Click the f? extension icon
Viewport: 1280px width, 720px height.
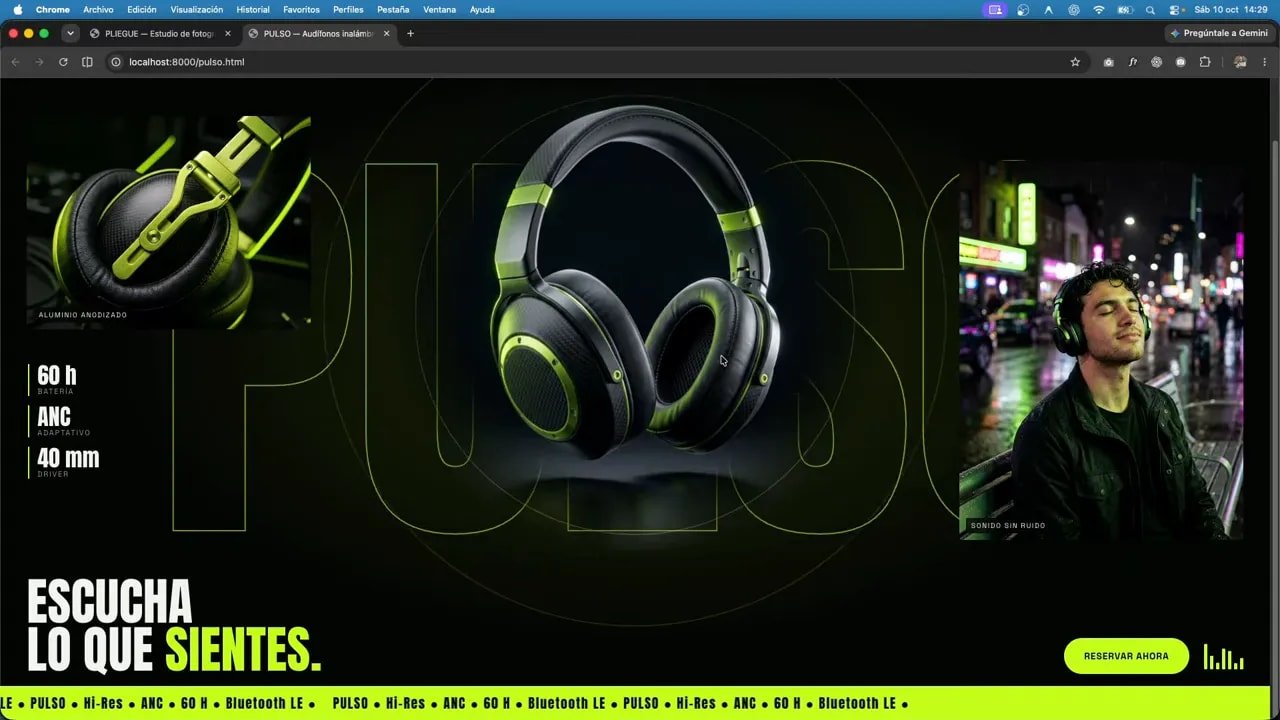coord(1133,62)
